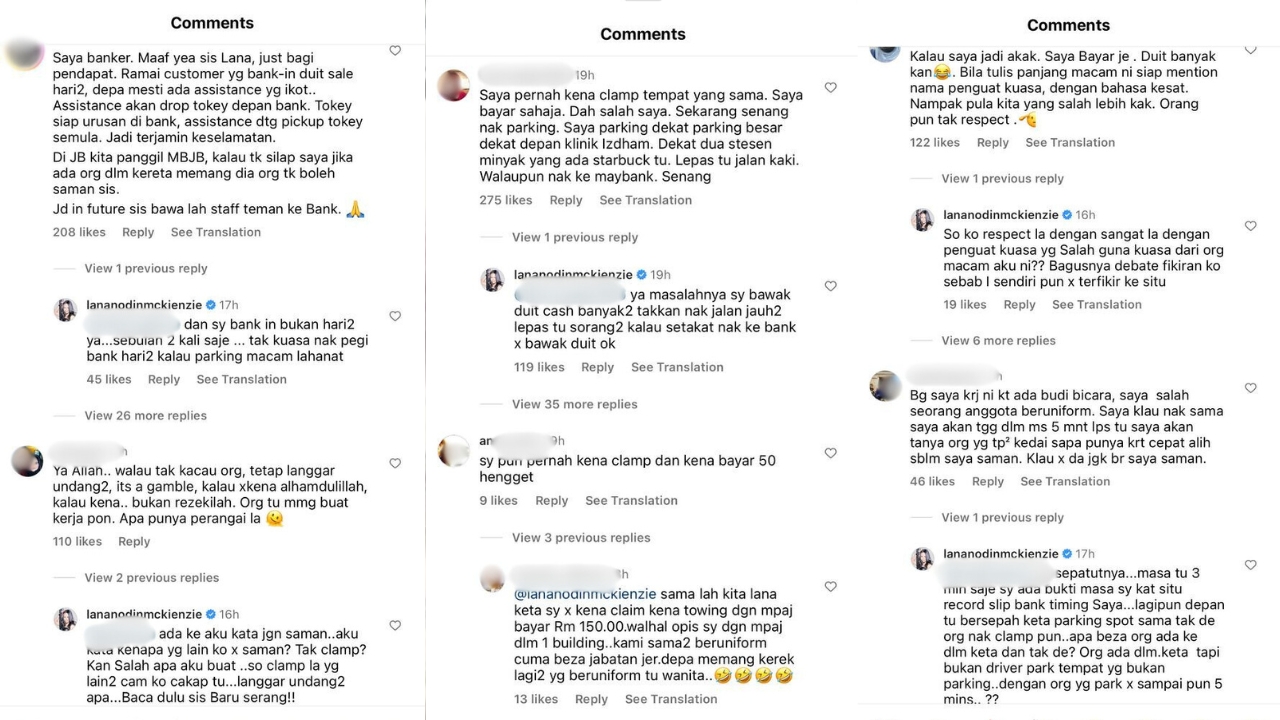Reply to the comment with 208 likes

138,232
